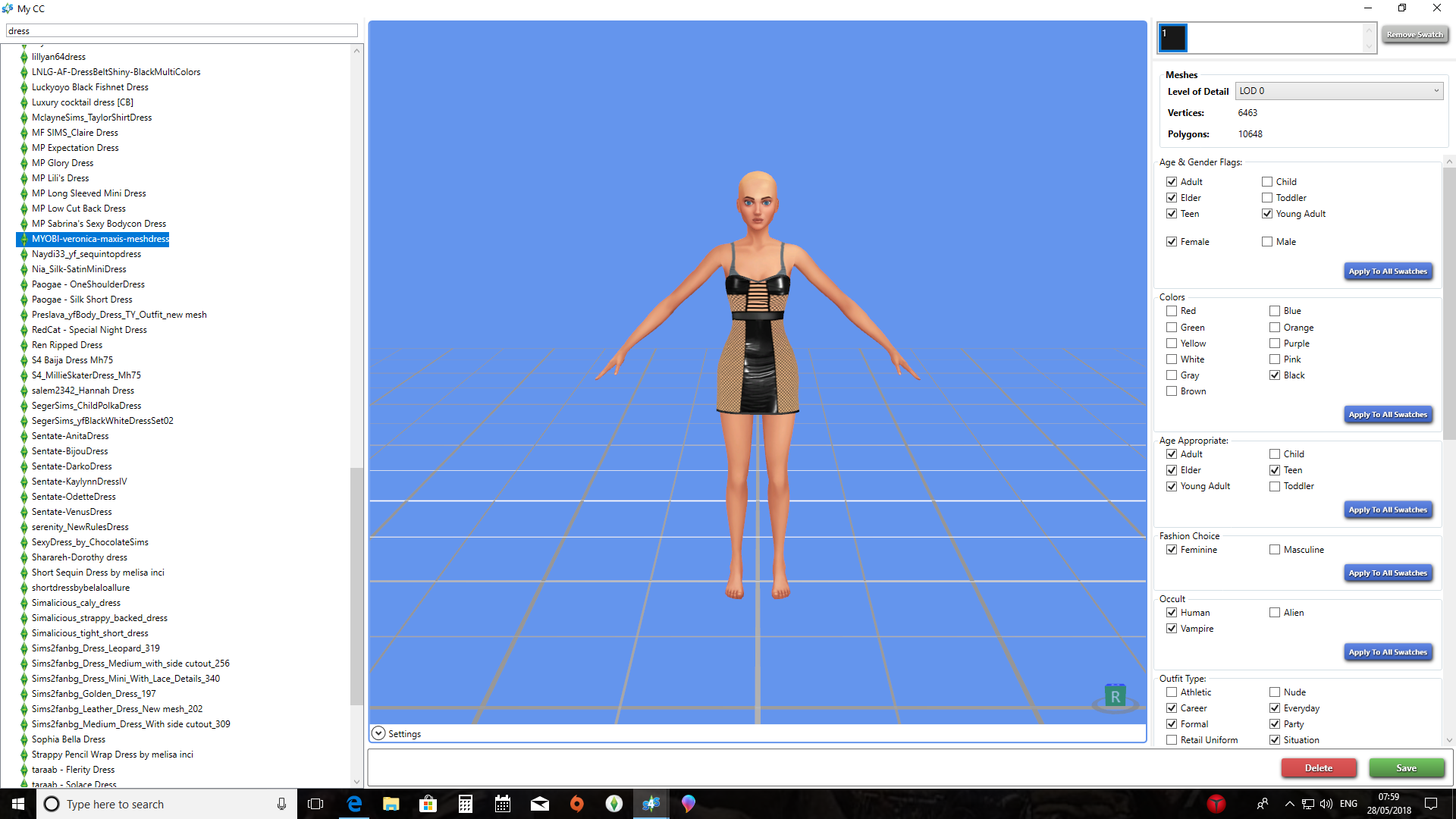Screen dimensions: 1456x819
Task: Click the plumbob icon beside lillyan64dress
Action: (x=24, y=57)
